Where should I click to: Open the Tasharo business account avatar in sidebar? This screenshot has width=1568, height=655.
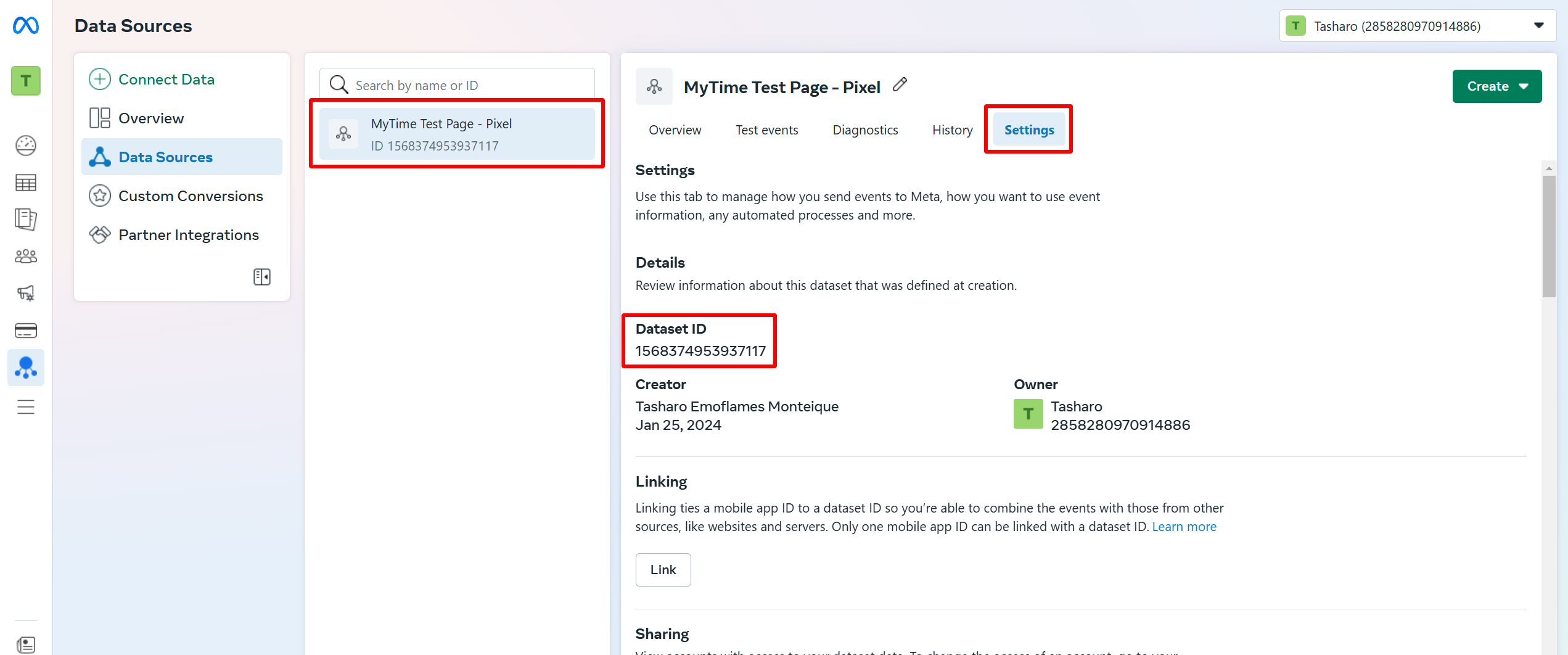pos(26,81)
